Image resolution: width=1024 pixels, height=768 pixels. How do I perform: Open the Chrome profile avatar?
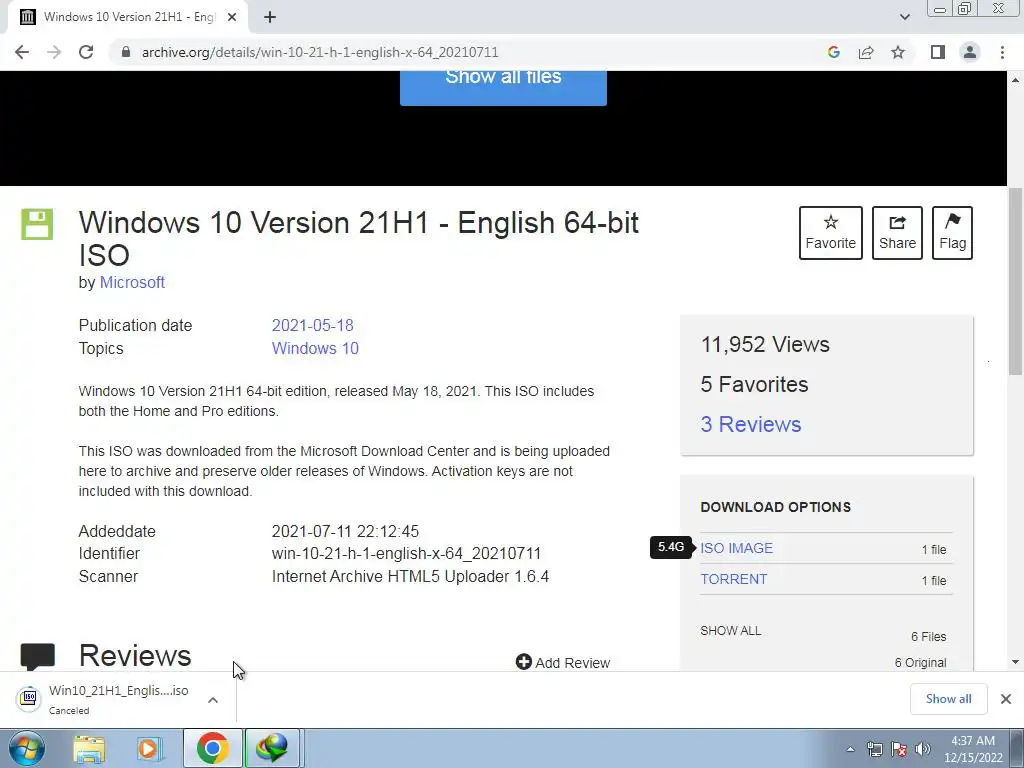970,52
